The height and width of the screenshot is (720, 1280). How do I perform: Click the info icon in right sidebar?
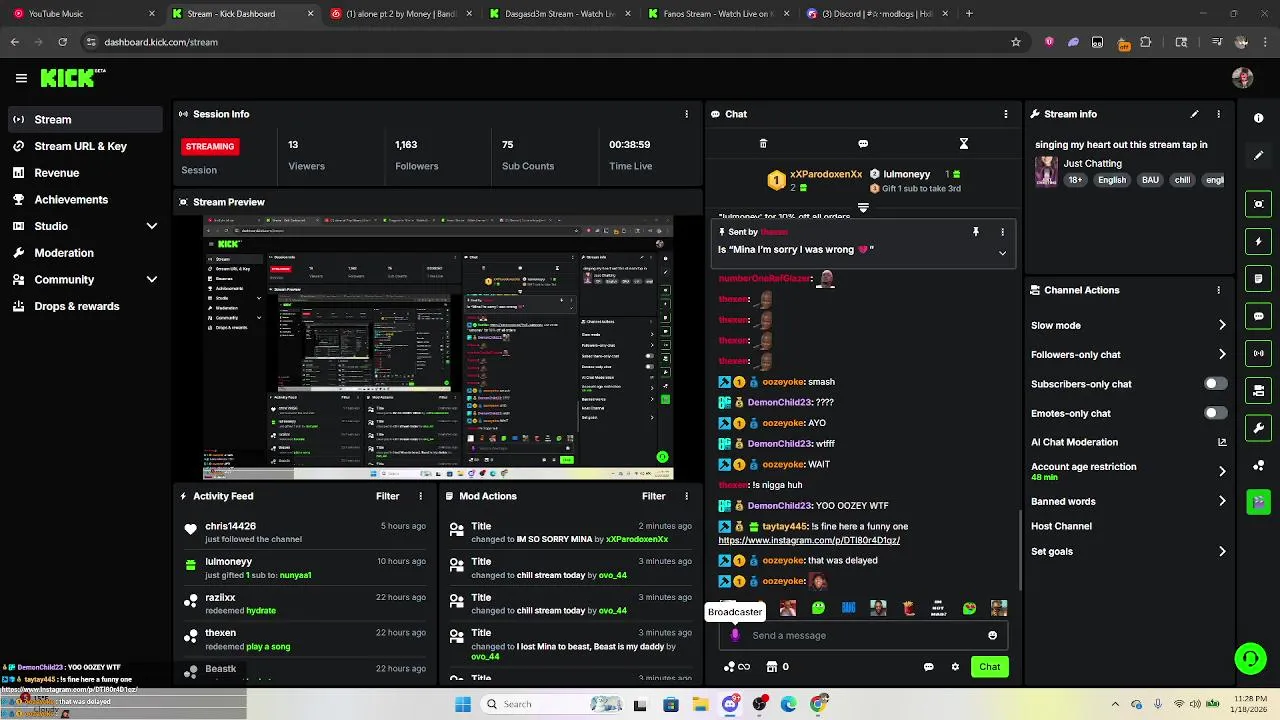pos(1258,118)
